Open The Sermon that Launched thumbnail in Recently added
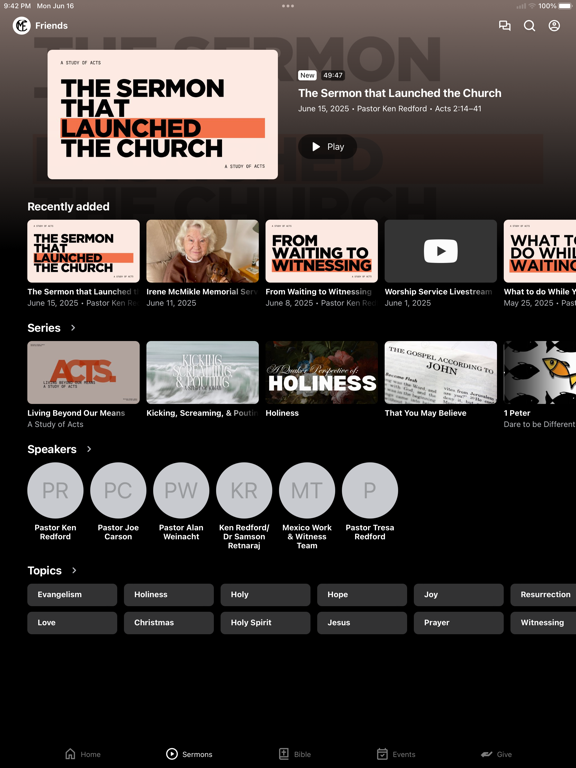Image resolution: width=576 pixels, height=768 pixels. [x=83, y=251]
